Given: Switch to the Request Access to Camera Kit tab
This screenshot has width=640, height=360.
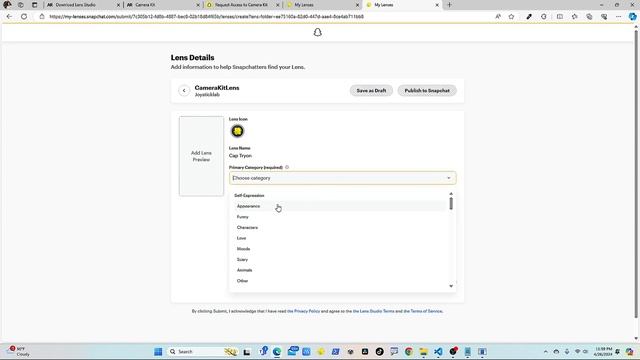Looking at the screenshot, I should [242, 5].
